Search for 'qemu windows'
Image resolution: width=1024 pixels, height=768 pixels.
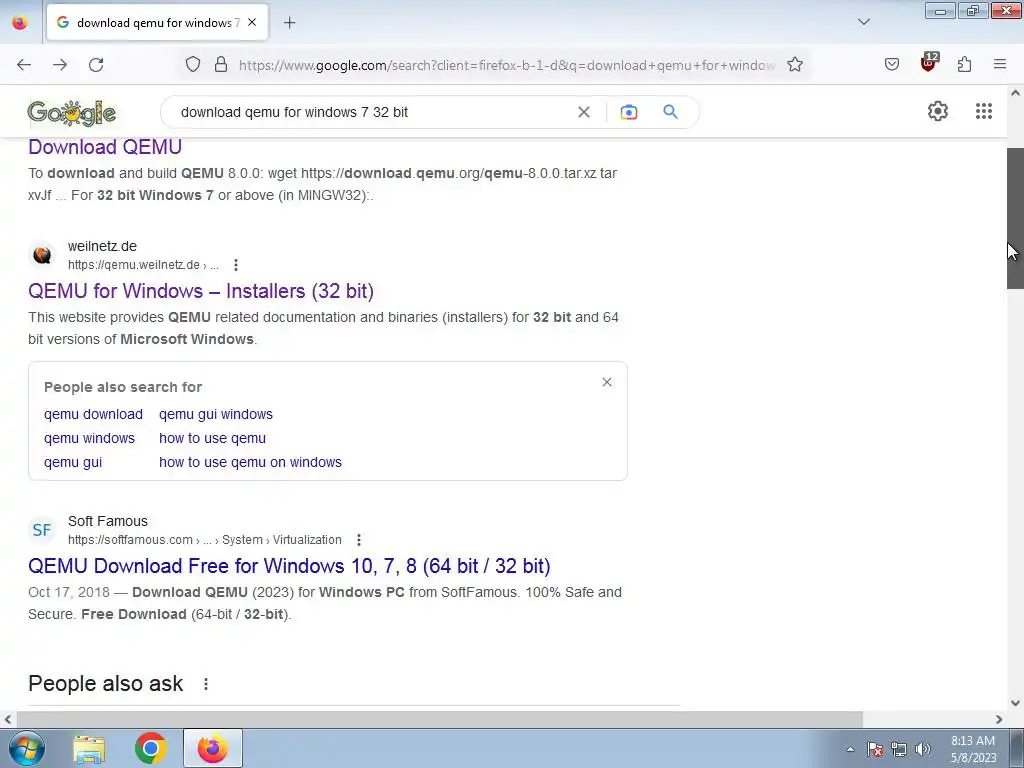[x=89, y=438]
